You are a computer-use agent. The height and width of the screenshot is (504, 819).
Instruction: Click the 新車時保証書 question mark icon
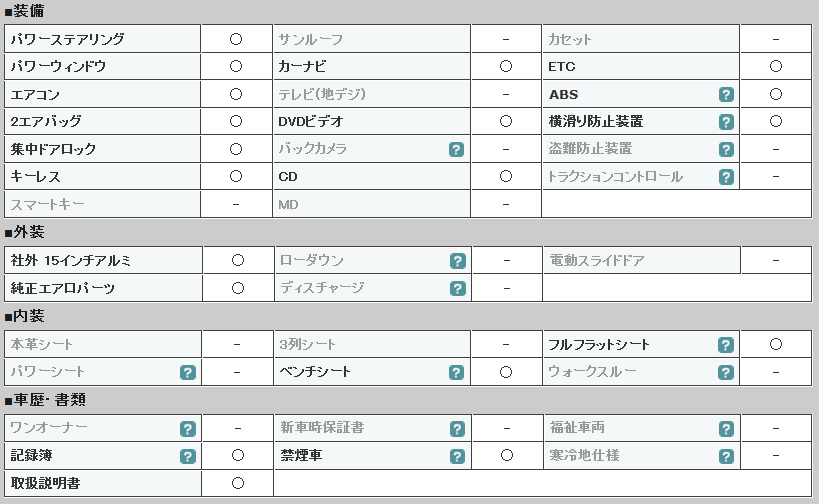pyautogui.click(x=457, y=429)
